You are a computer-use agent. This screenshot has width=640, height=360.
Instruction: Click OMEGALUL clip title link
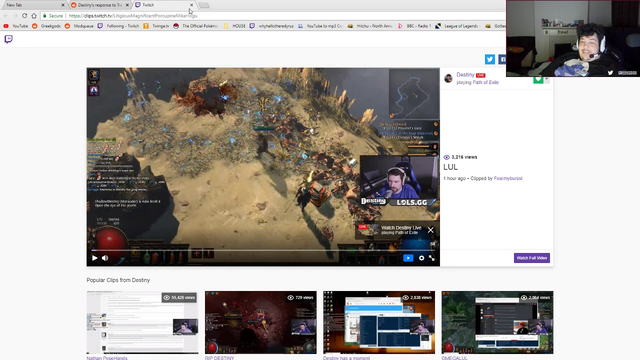[455, 358]
